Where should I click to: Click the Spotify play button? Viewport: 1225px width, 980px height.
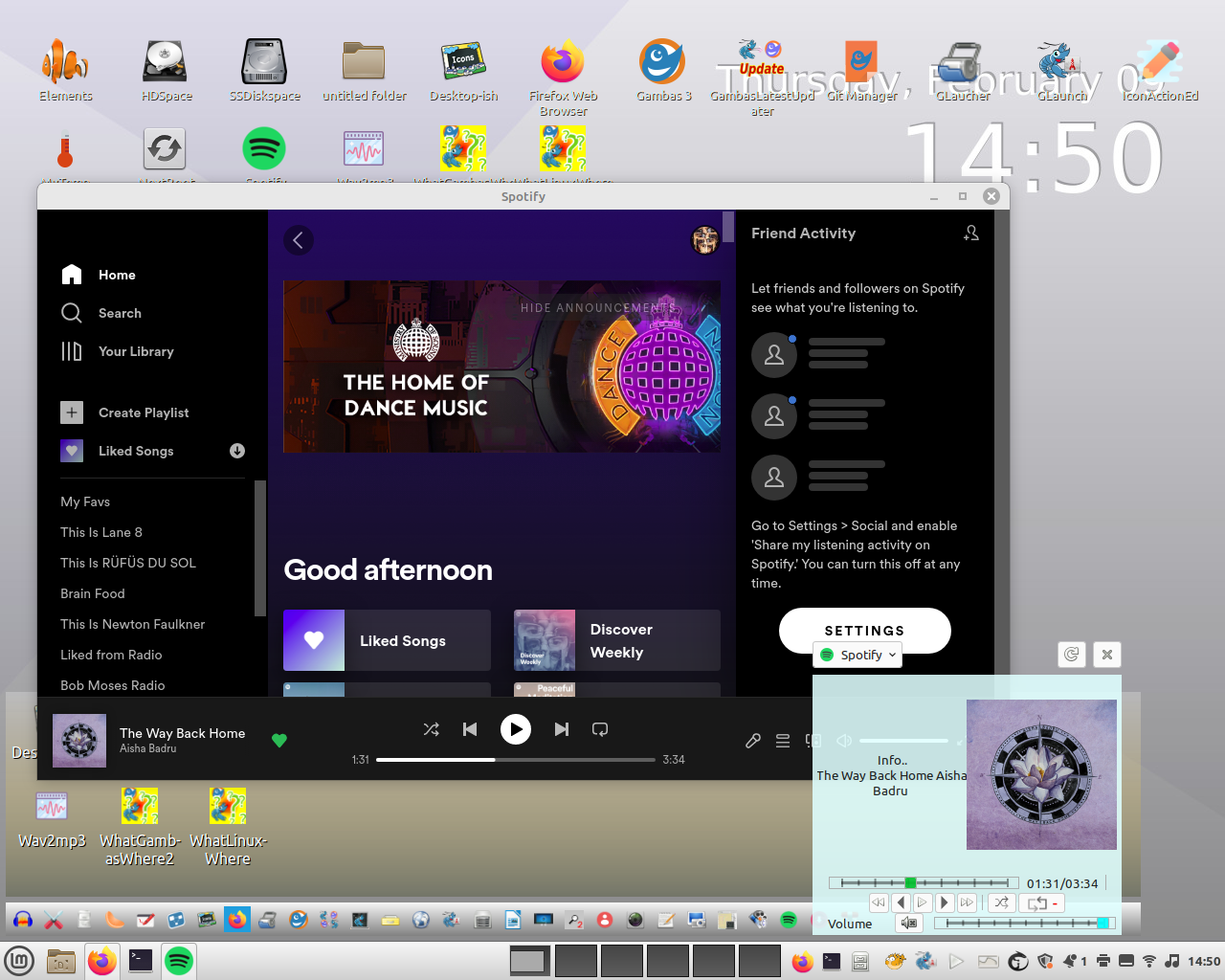coord(515,729)
